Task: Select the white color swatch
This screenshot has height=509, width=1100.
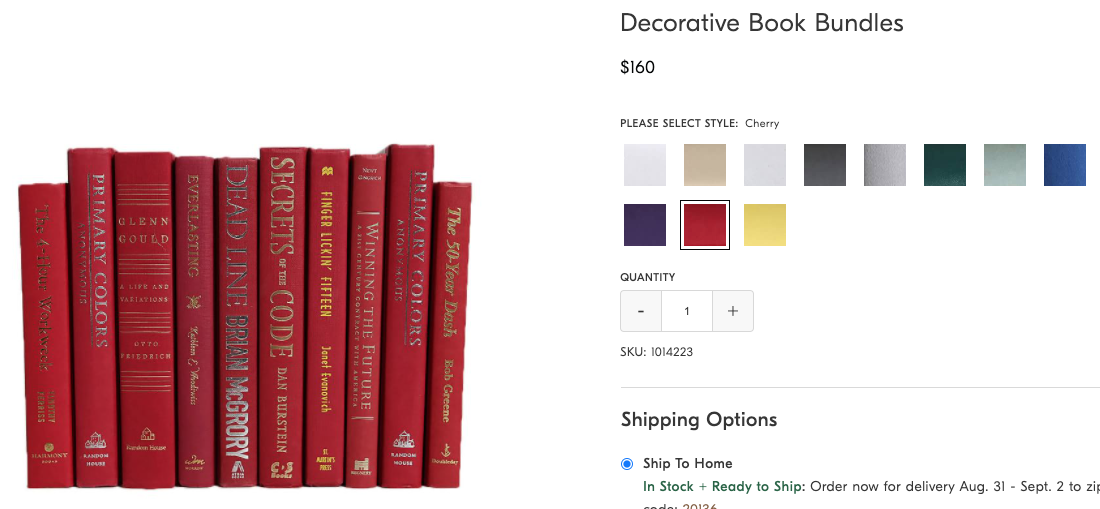Action: pyautogui.click(x=645, y=165)
